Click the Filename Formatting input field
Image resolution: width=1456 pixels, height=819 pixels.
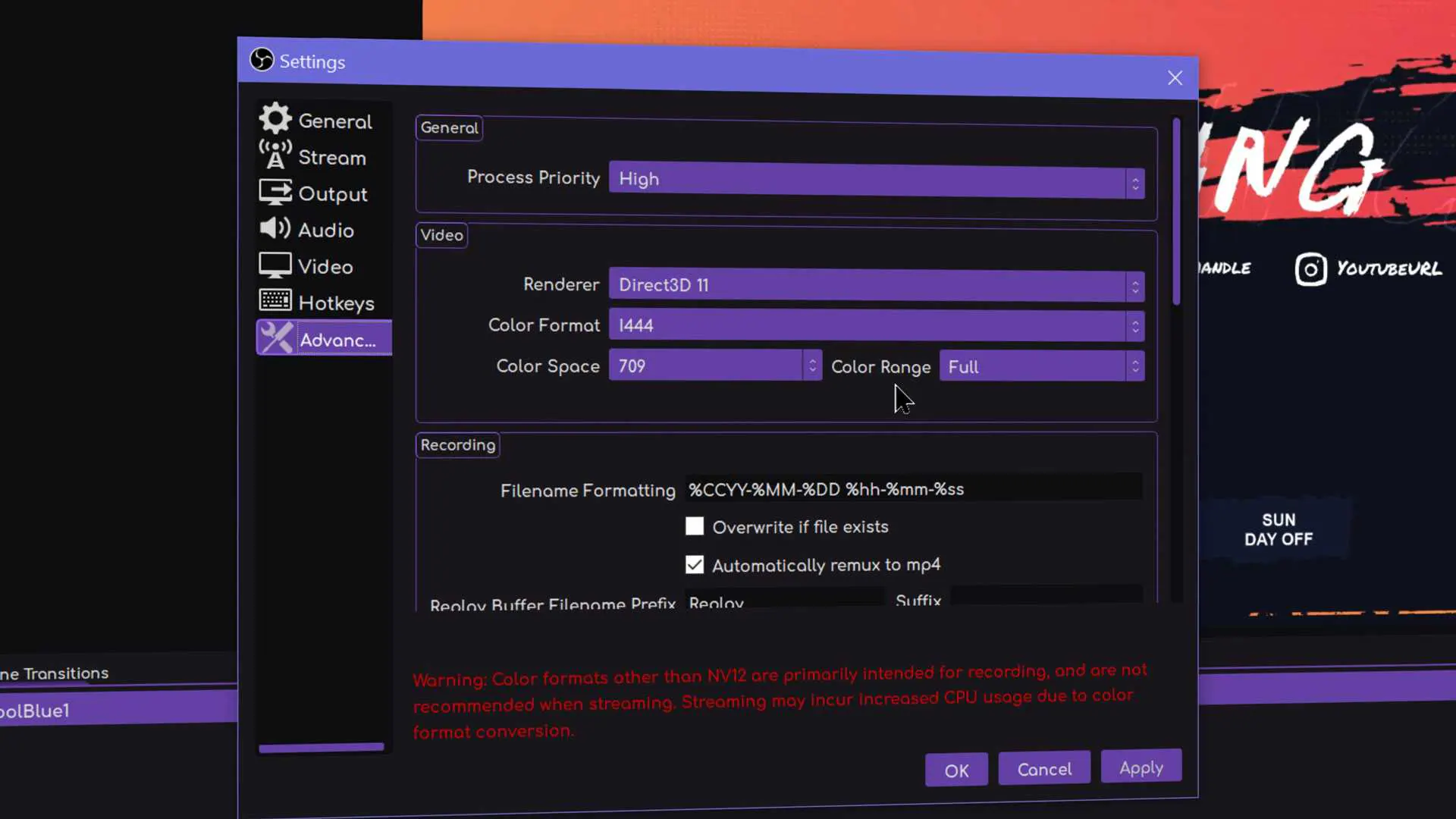coord(912,489)
